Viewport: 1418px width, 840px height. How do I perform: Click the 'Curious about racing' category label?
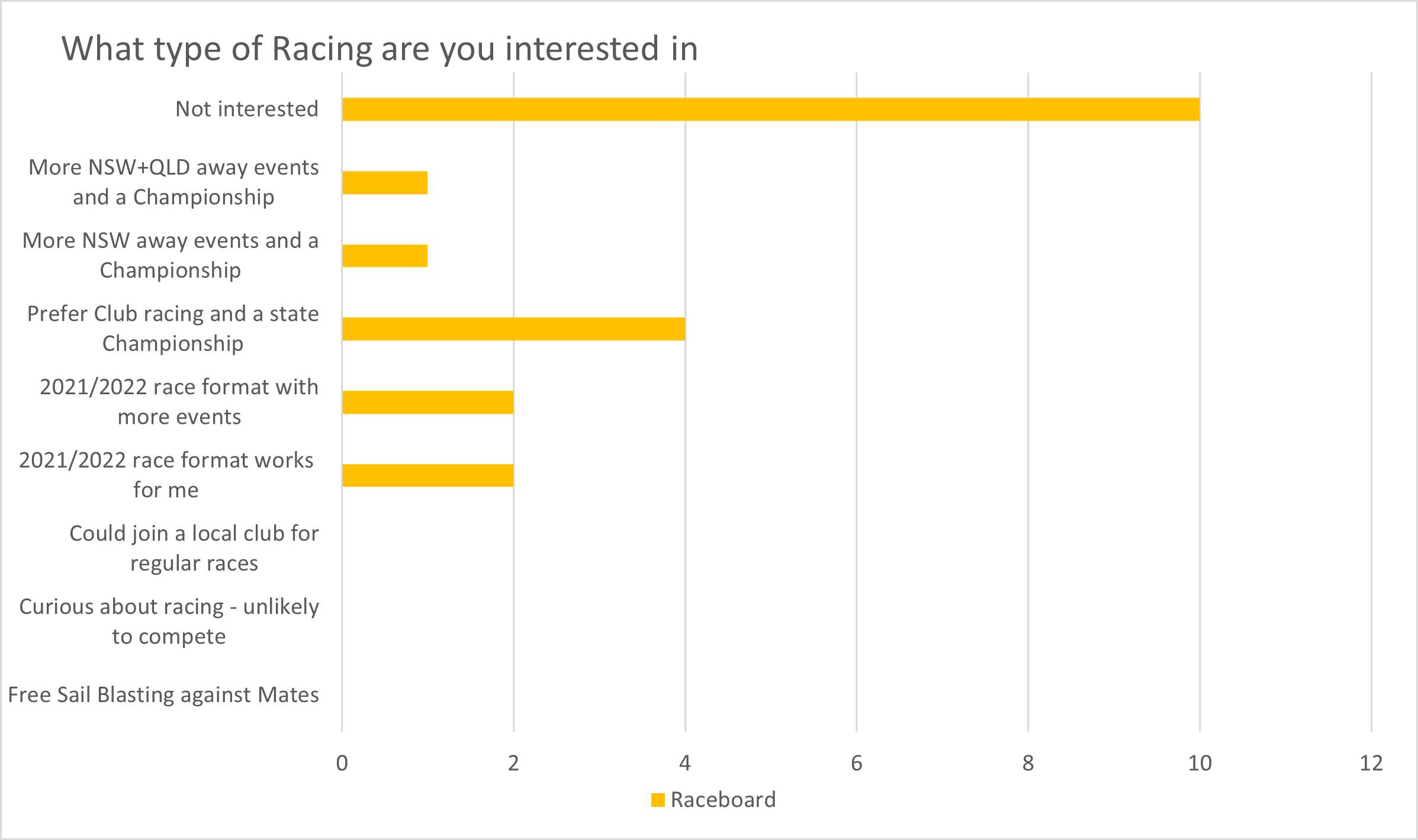pos(169,622)
